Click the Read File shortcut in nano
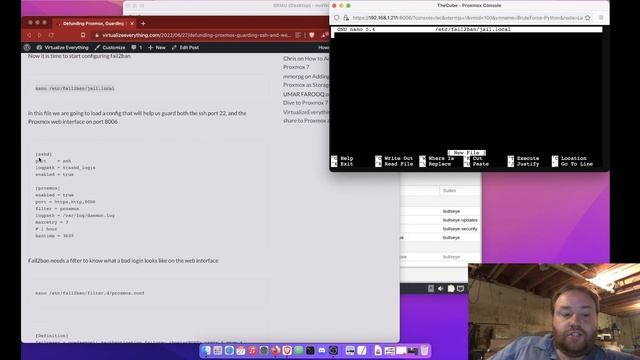 pyautogui.click(x=394, y=164)
